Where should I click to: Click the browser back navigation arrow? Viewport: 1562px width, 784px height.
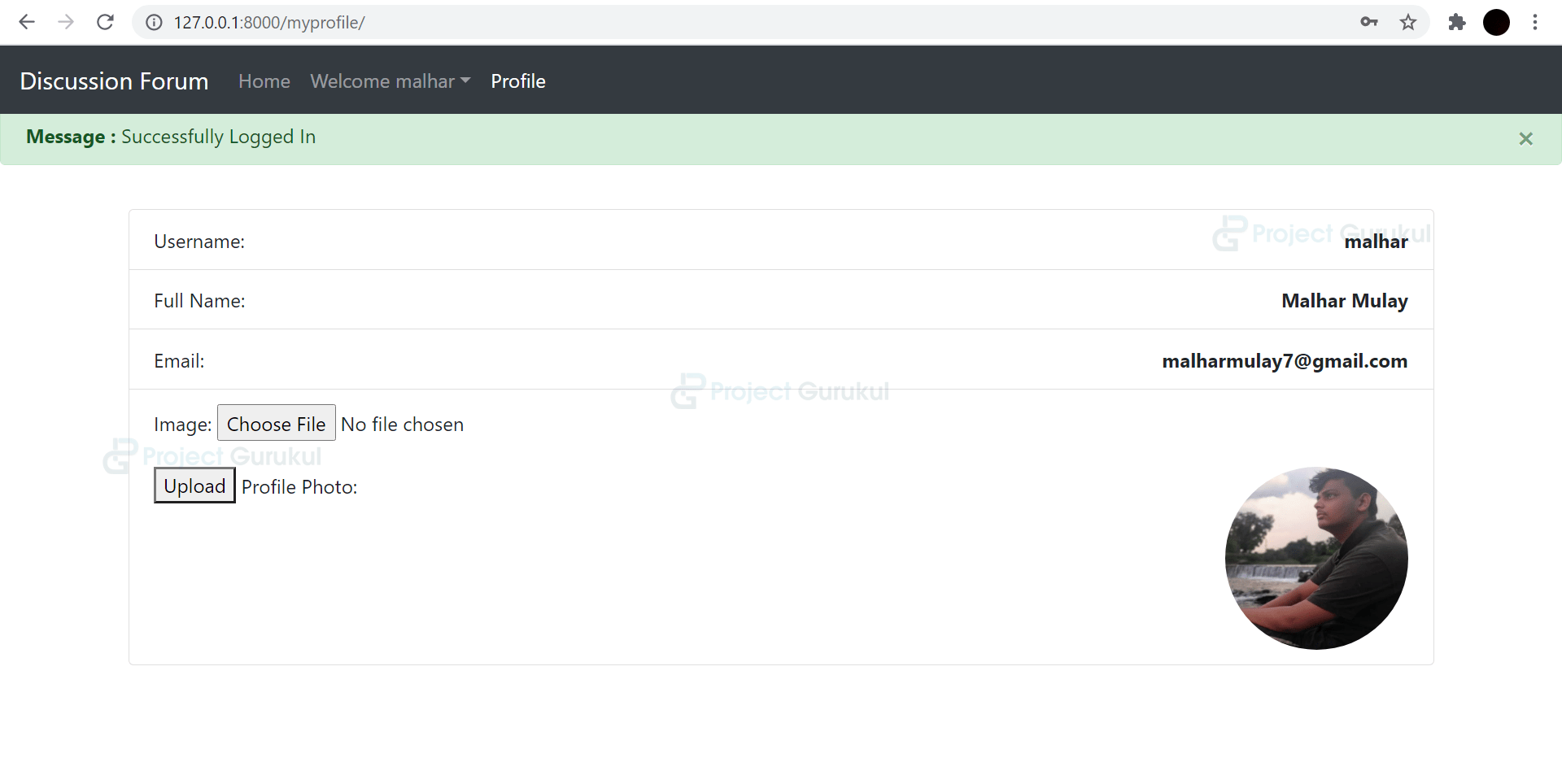27,22
